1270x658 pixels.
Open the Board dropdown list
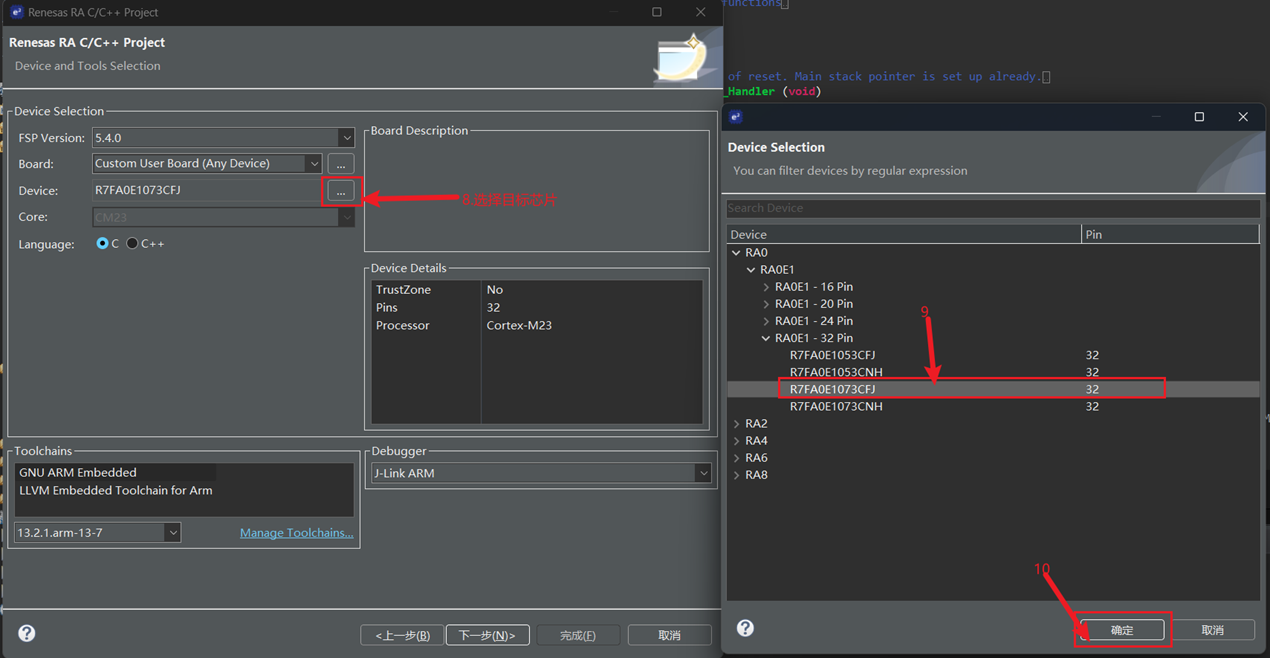click(x=313, y=163)
